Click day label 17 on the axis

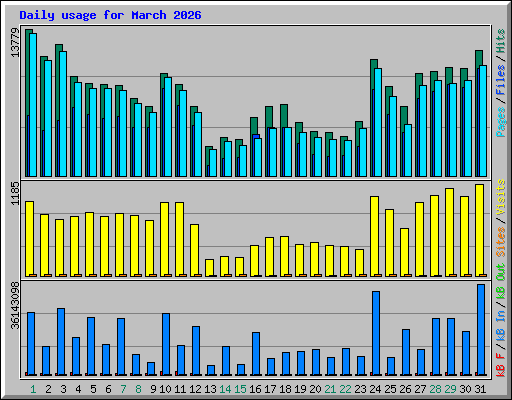tap(270, 389)
